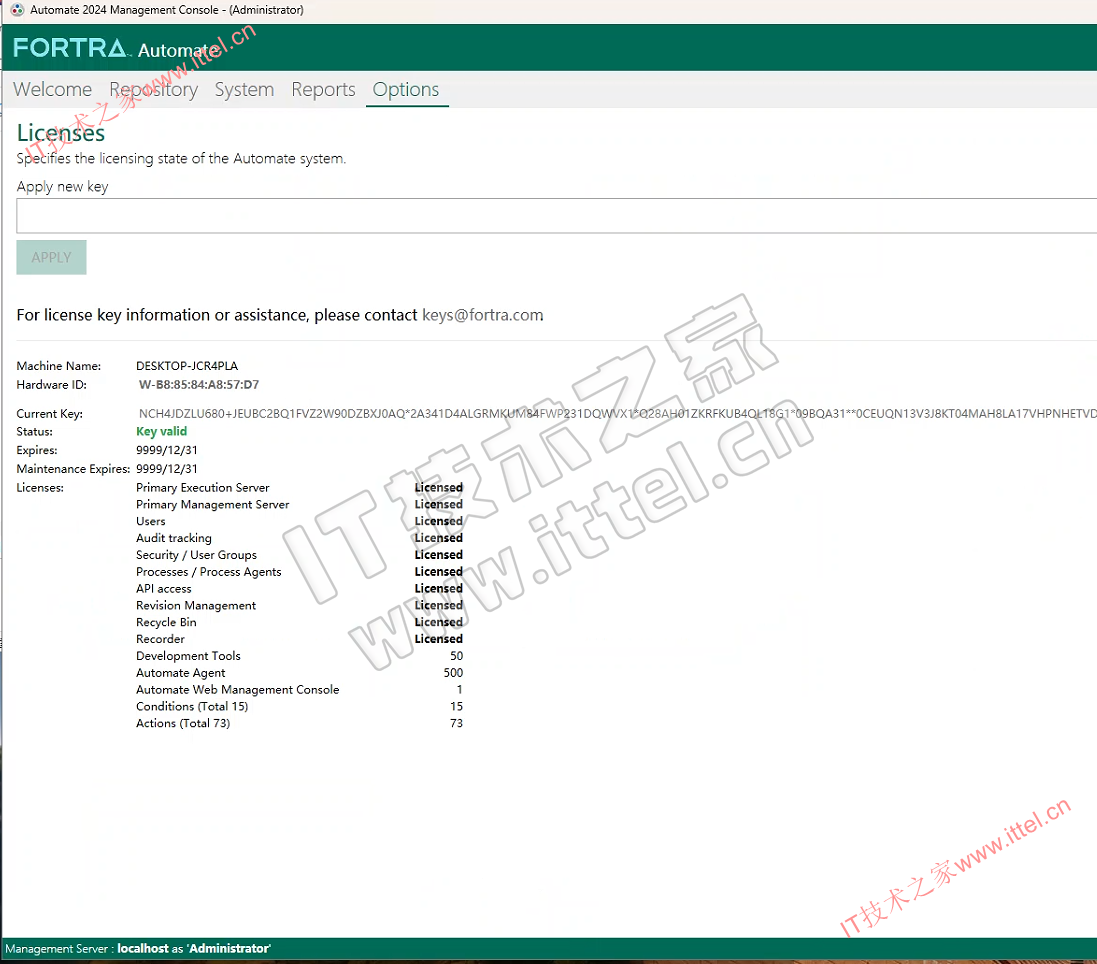
Task: Switch to the Repository tab
Action: [x=153, y=90]
